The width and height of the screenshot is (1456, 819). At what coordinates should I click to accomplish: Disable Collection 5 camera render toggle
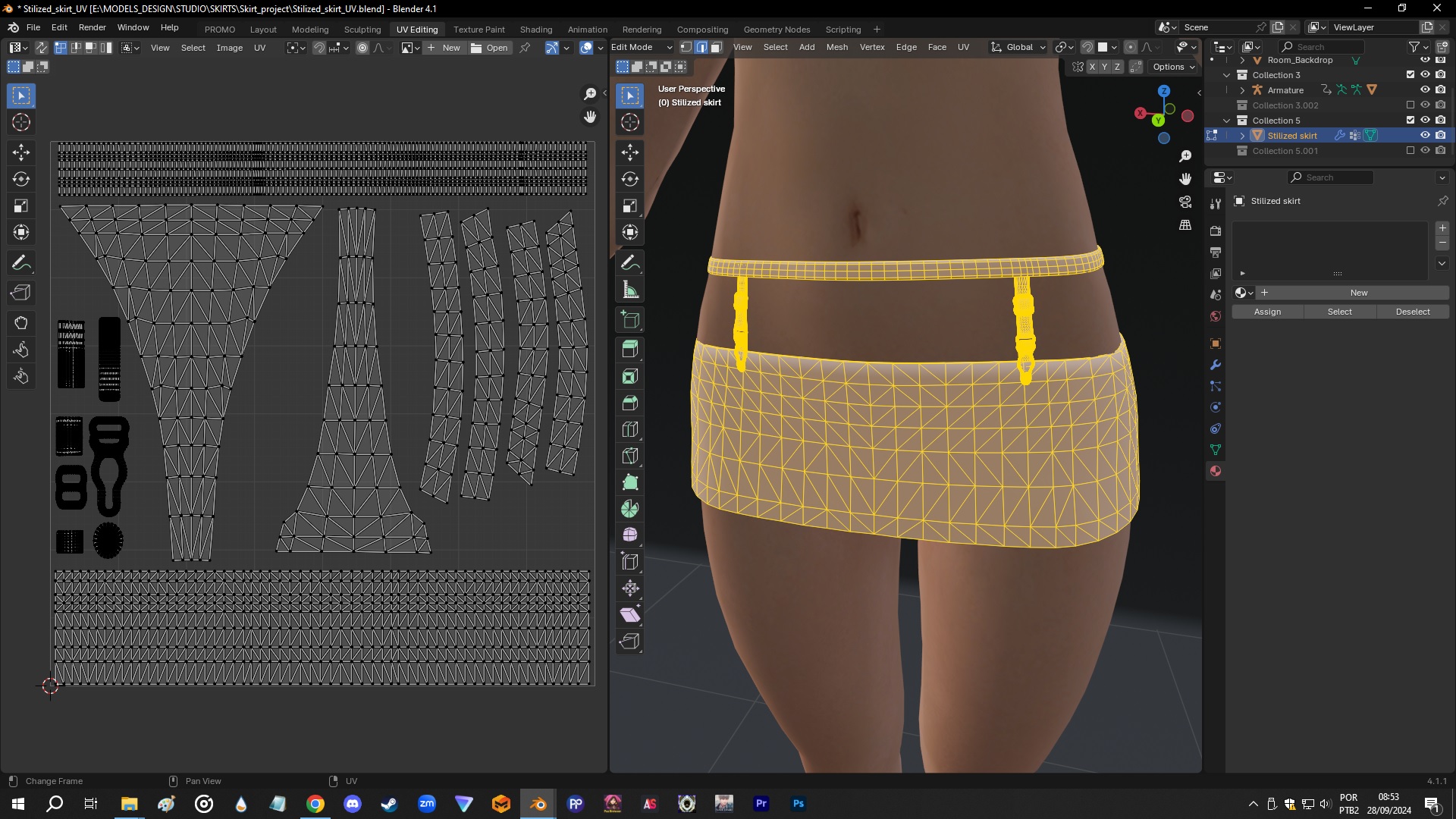click(x=1442, y=120)
